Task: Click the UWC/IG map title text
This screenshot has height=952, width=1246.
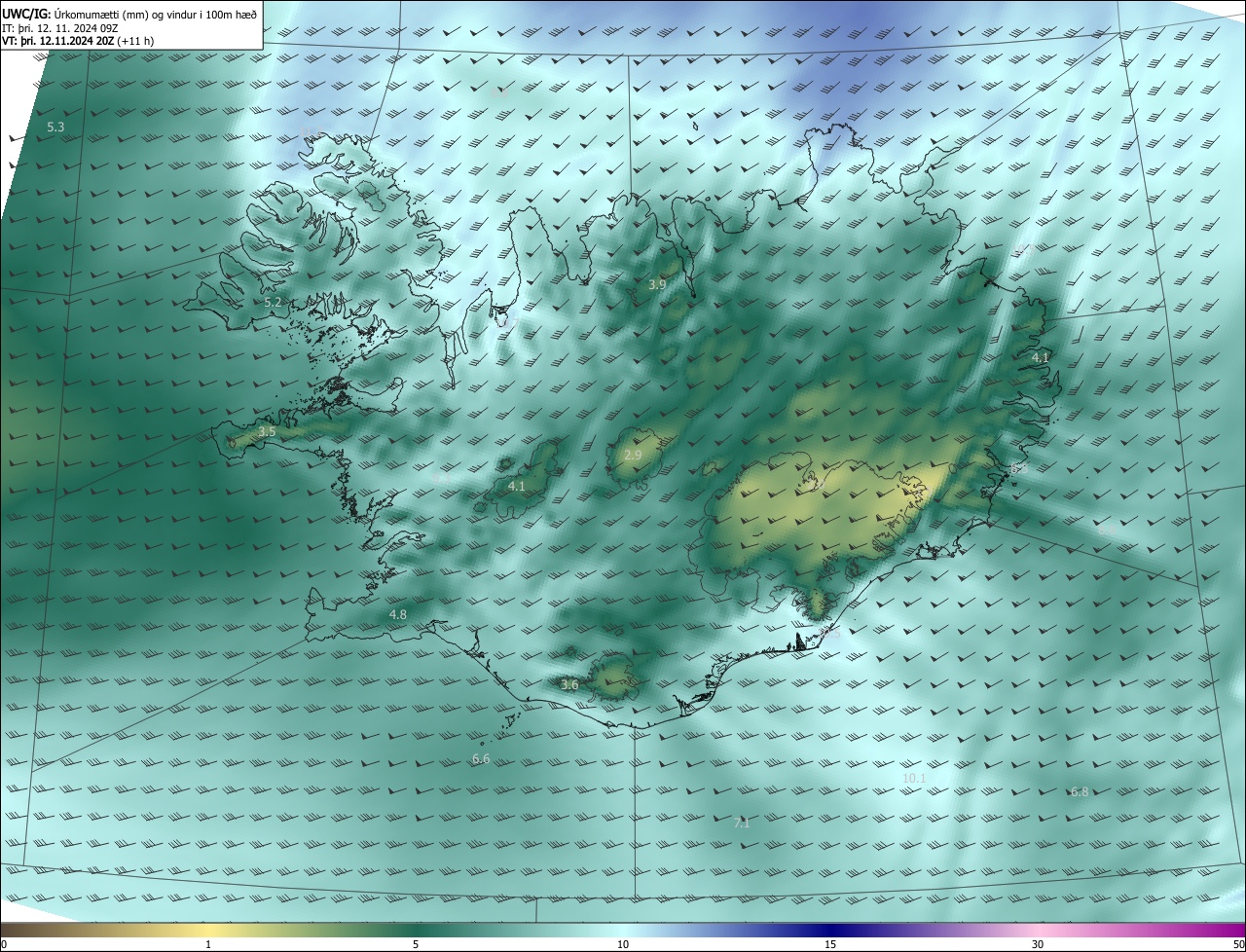Action: [x=128, y=14]
